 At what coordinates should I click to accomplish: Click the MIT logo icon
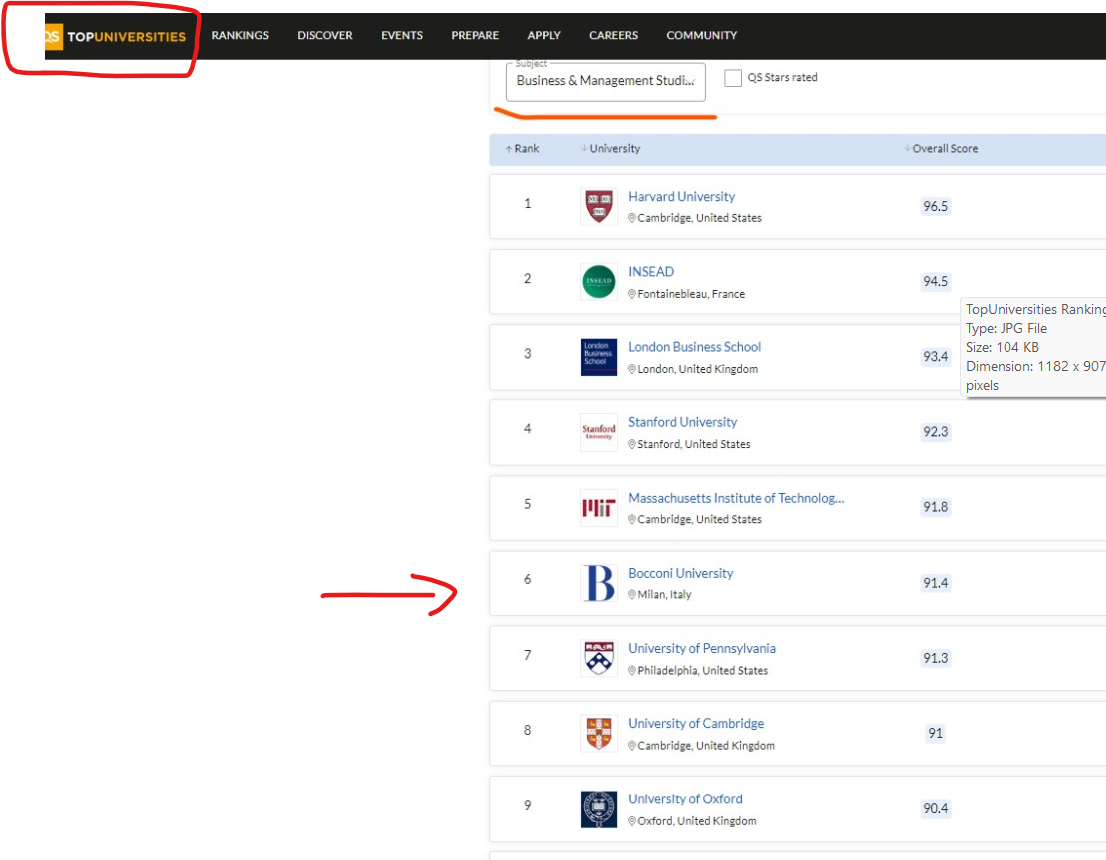click(x=598, y=508)
